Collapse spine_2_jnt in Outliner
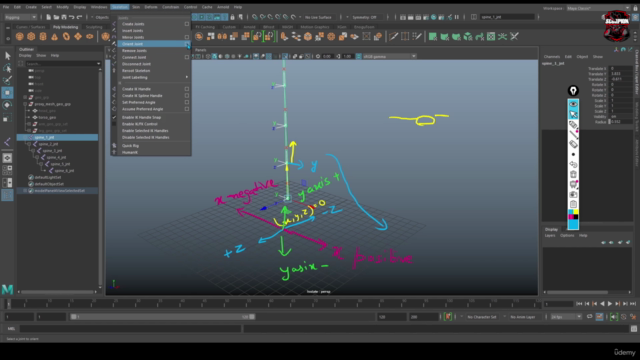Image resolution: width=640 pixels, height=360 pixels. click(x=29, y=144)
